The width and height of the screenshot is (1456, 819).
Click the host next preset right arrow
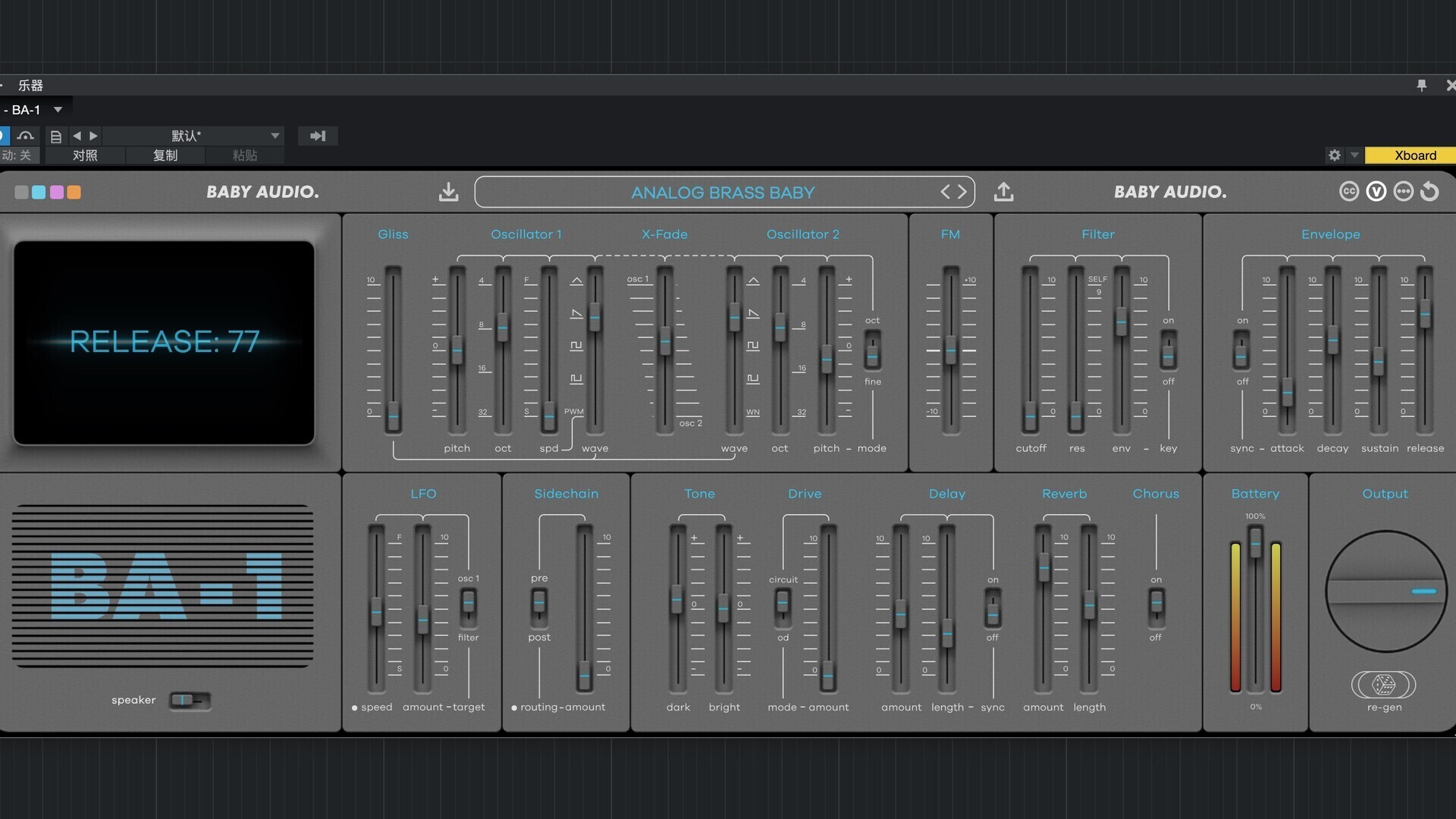click(93, 136)
